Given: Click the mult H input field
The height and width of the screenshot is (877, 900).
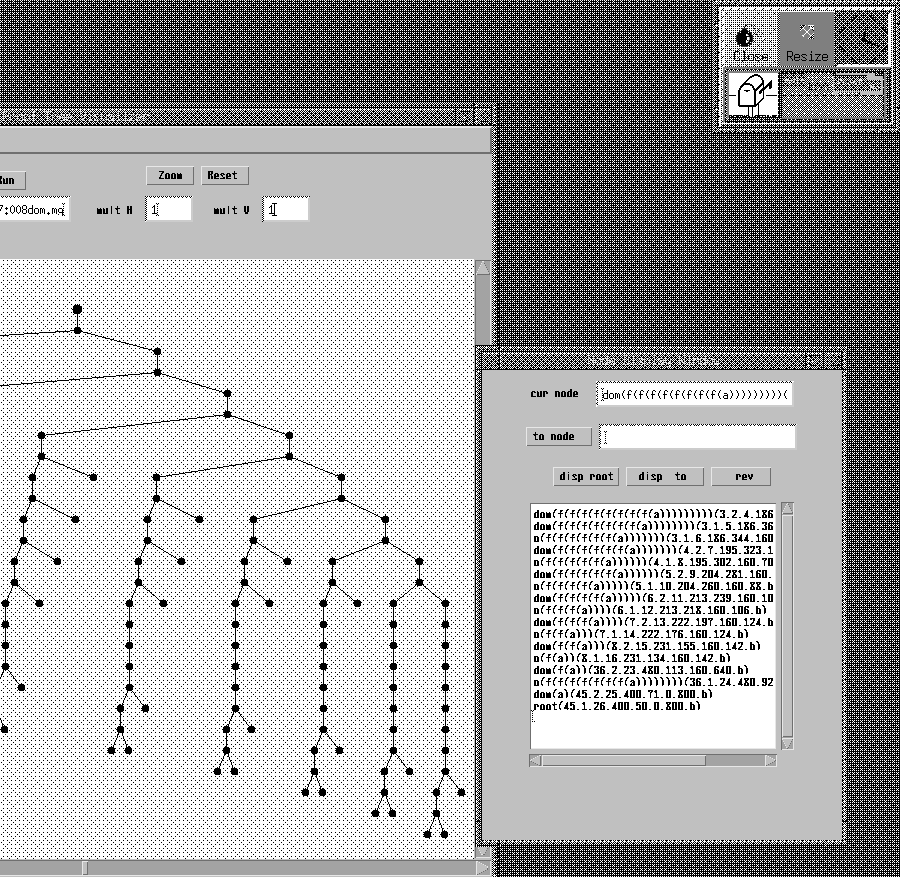Looking at the screenshot, I should pos(169,210).
